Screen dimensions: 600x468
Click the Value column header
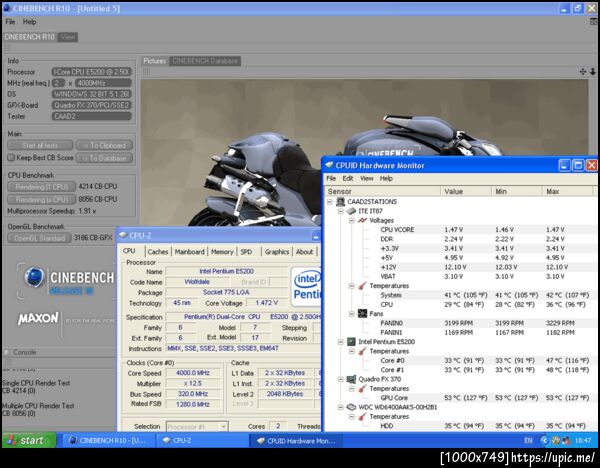point(466,191)
